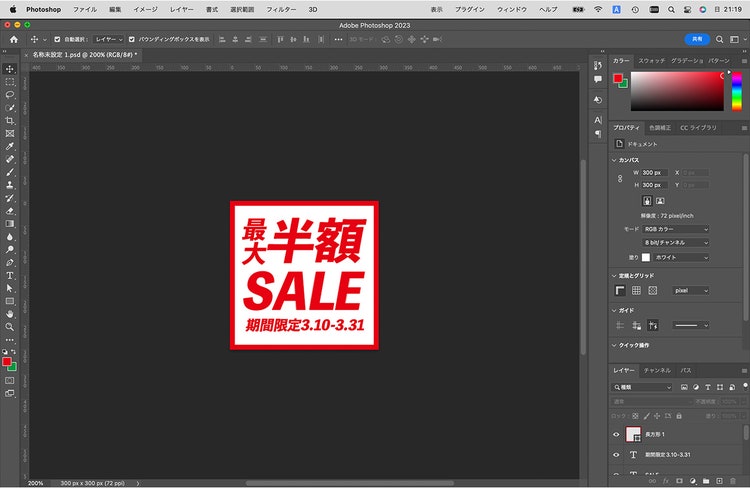
Task: Select the Move tool in the toolbox
Action: coord(10,69)
